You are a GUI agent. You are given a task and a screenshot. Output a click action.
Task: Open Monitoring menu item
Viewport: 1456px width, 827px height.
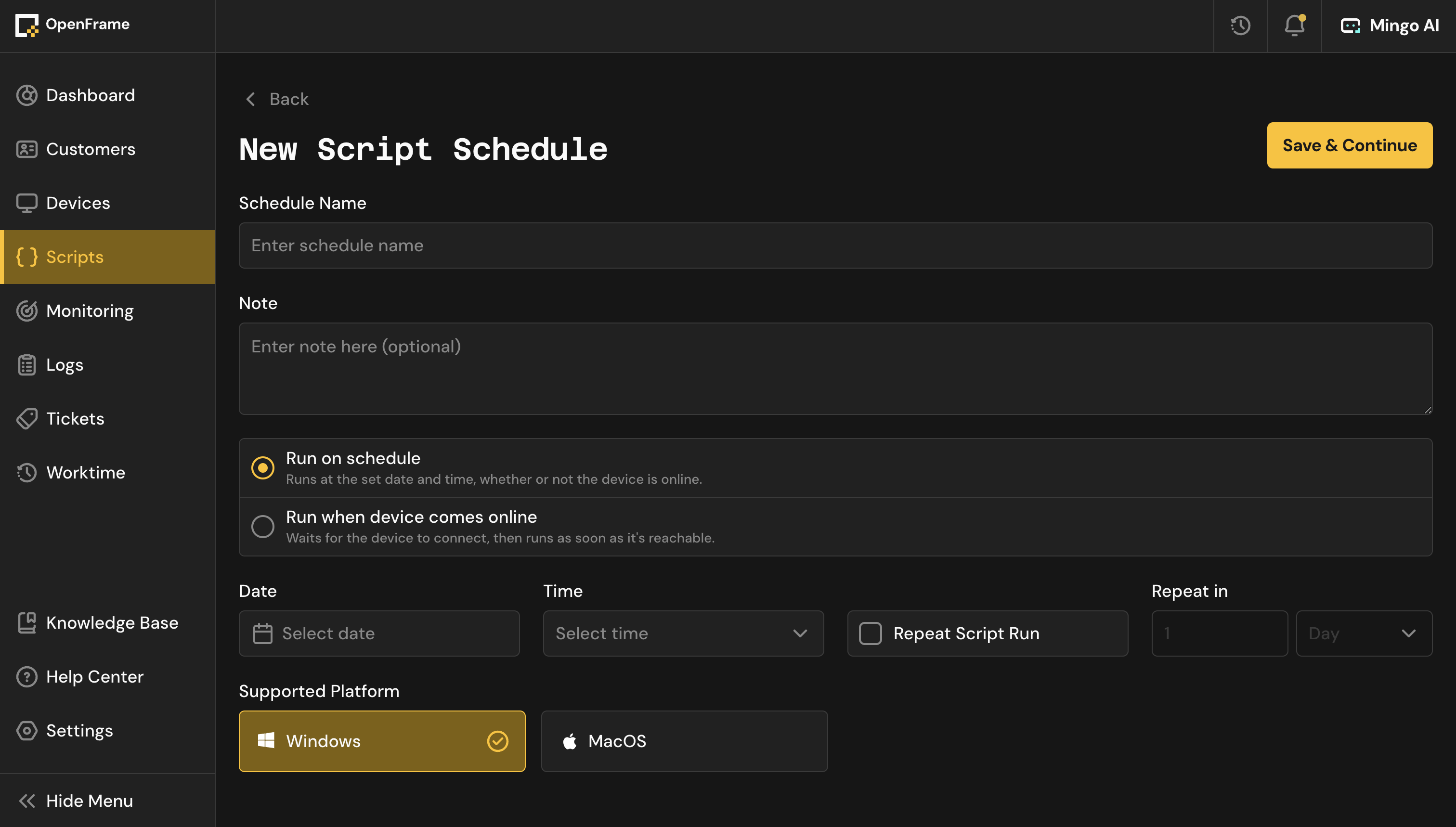pos(107,310)
